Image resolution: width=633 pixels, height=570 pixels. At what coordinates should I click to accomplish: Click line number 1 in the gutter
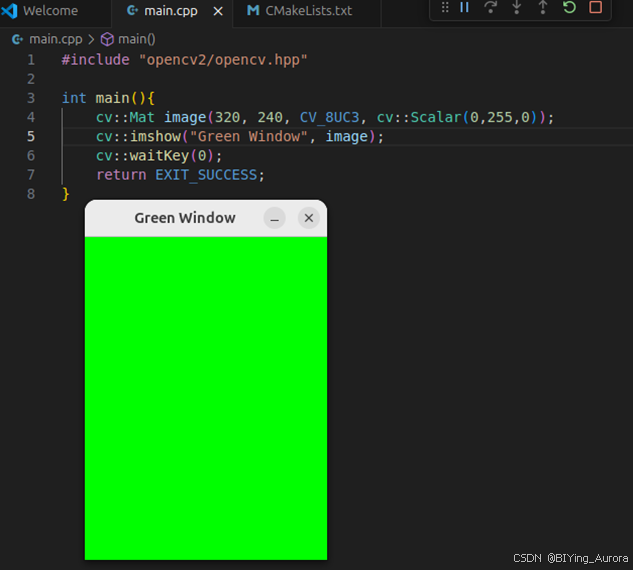click(31, 60)
